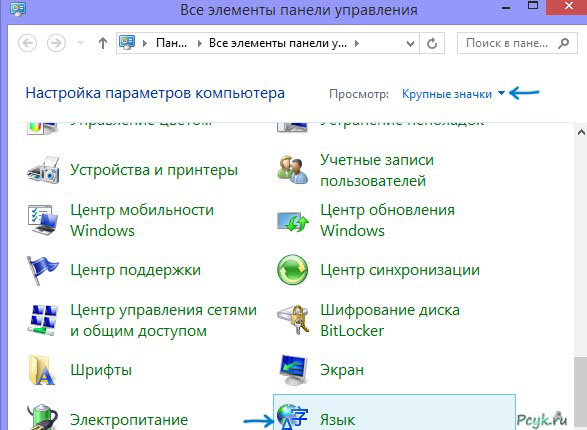This screenshot has height=430, width=587.
Task: Click the Sync Center green circle icon
Action: pyautogui.click(x=293, y=270)
